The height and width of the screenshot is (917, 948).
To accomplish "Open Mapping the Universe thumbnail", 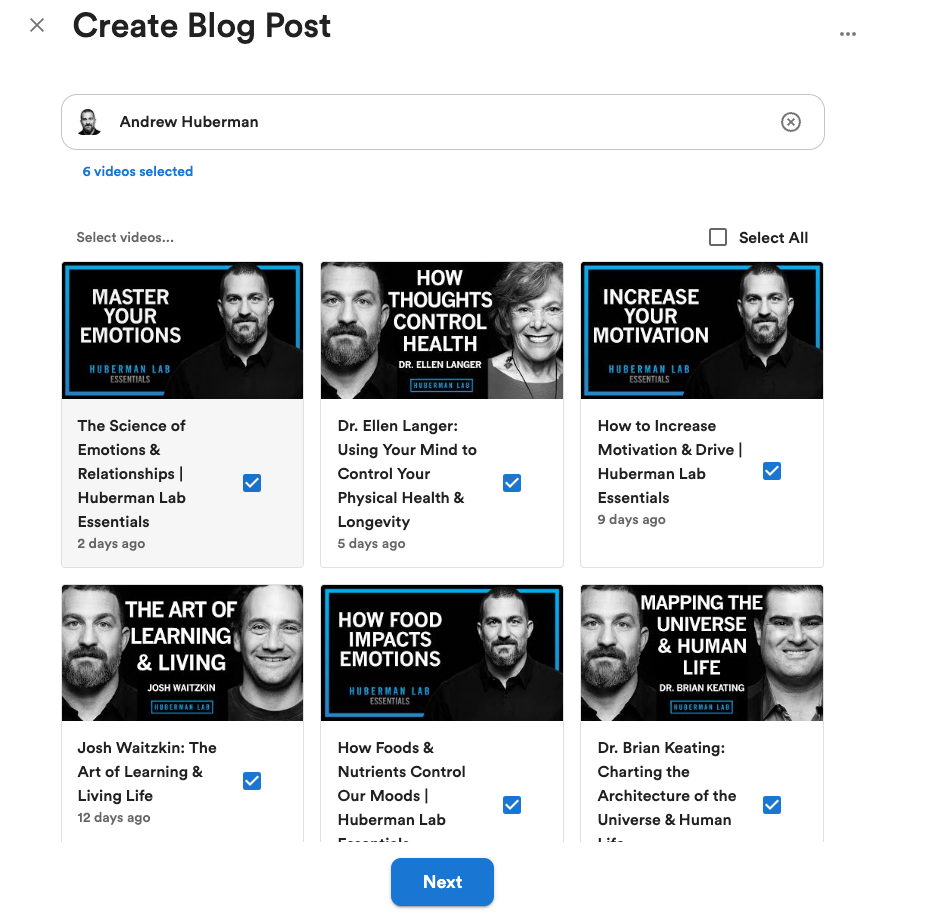I will 702,653.
